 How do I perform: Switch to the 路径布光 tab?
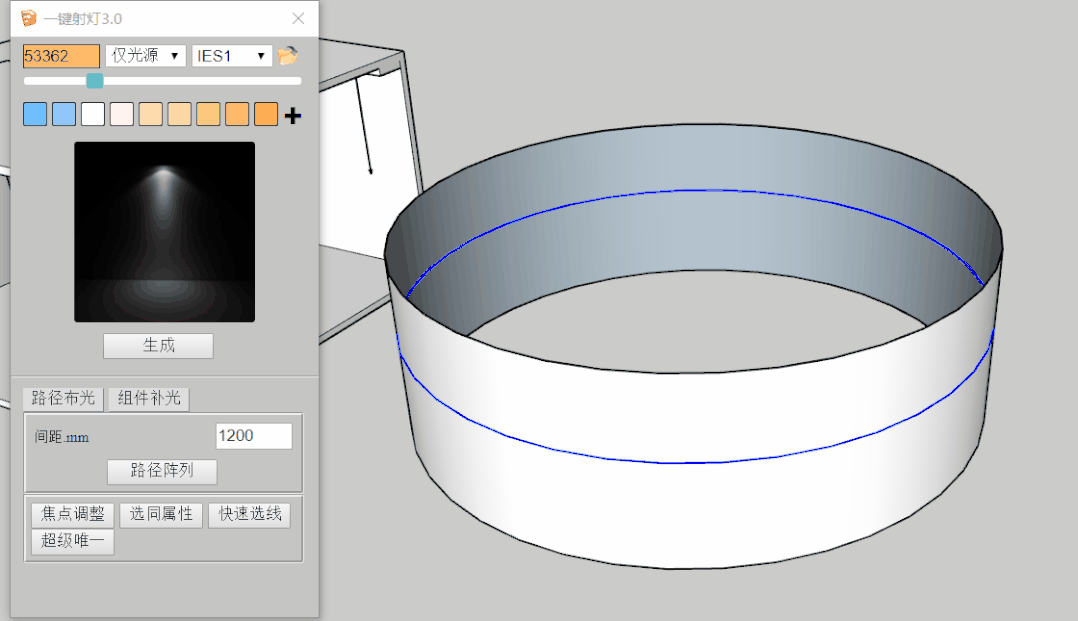pos(64,398)
